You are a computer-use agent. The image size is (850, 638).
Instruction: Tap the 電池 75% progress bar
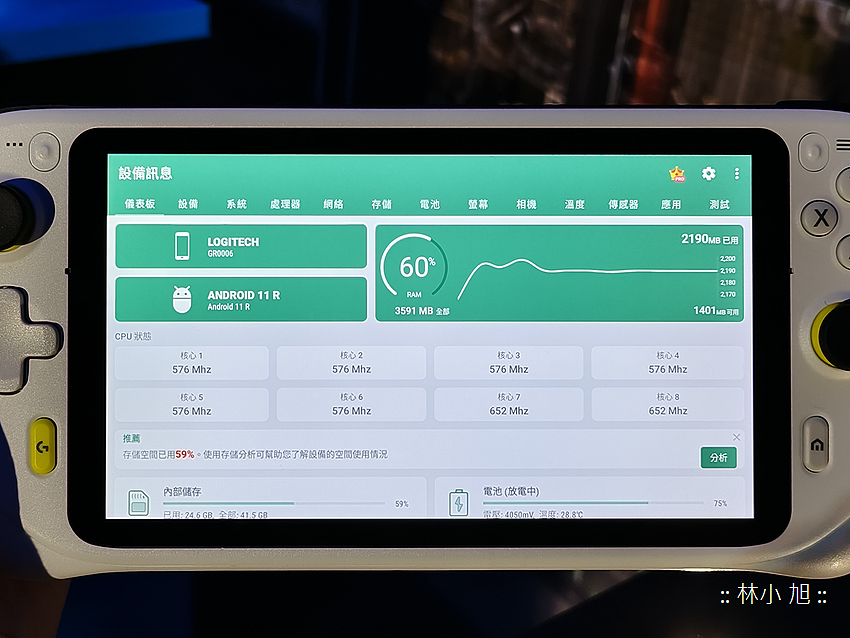click(594, 503)
